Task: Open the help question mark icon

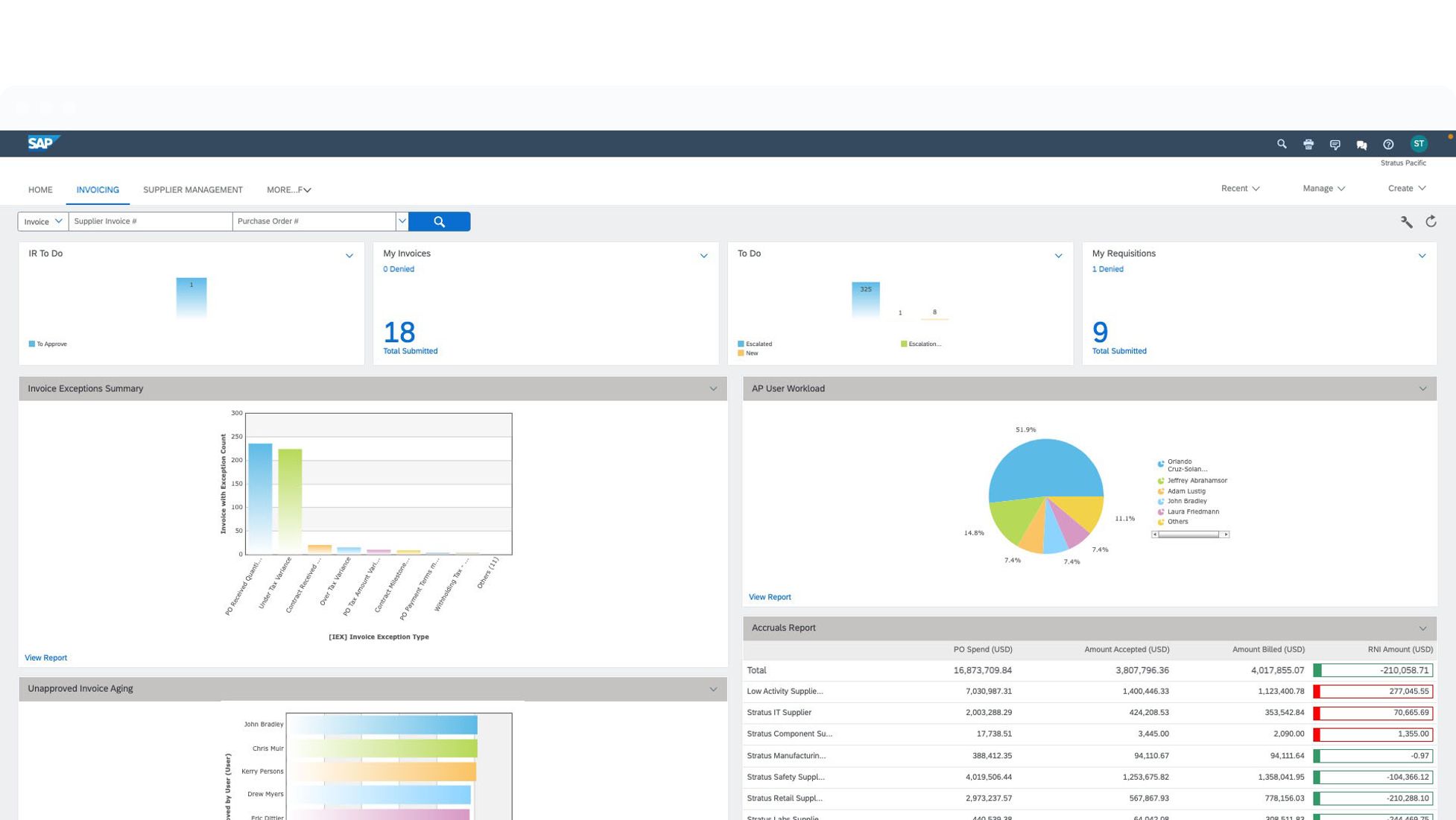Action: (1388, 145)
